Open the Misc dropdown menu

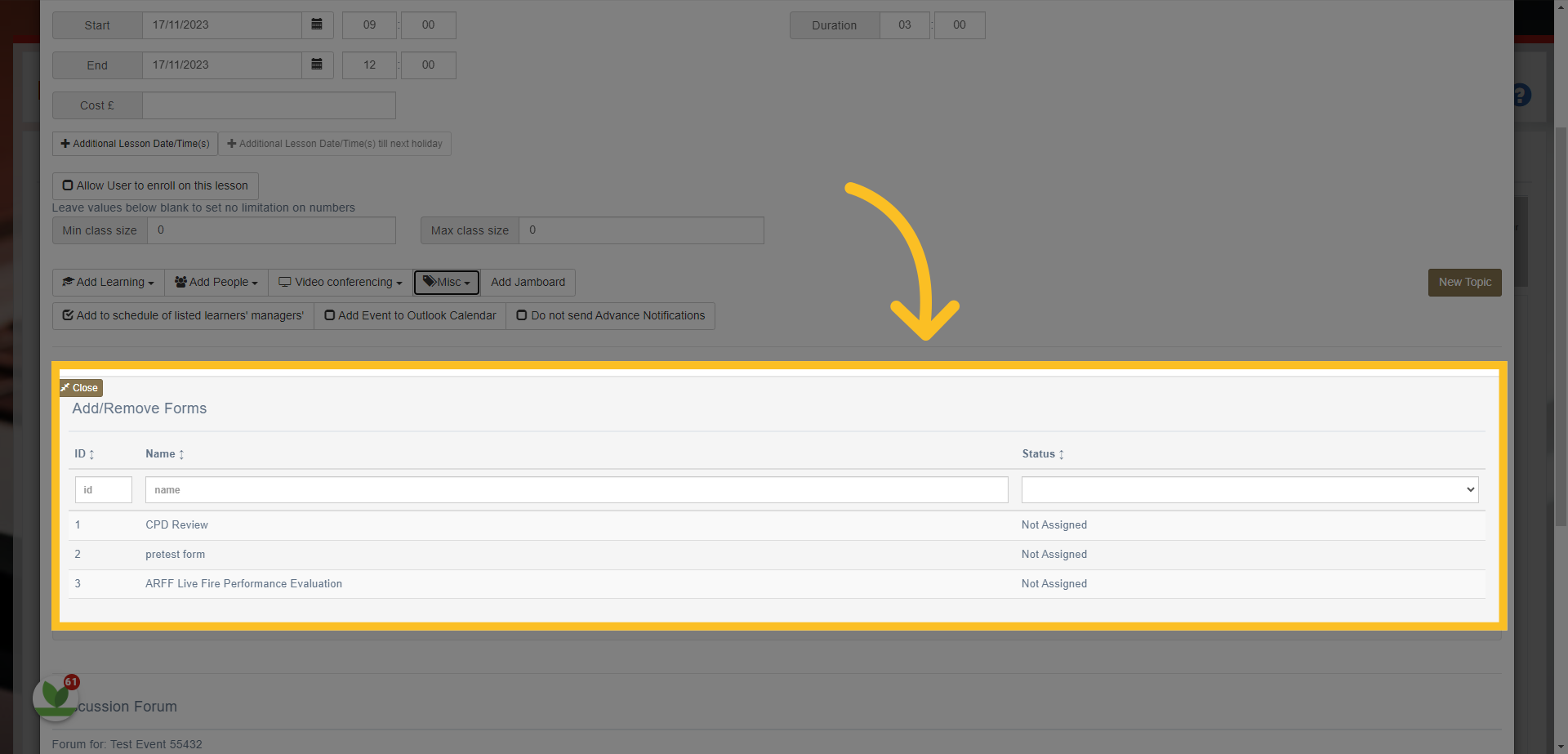[447, 282]
